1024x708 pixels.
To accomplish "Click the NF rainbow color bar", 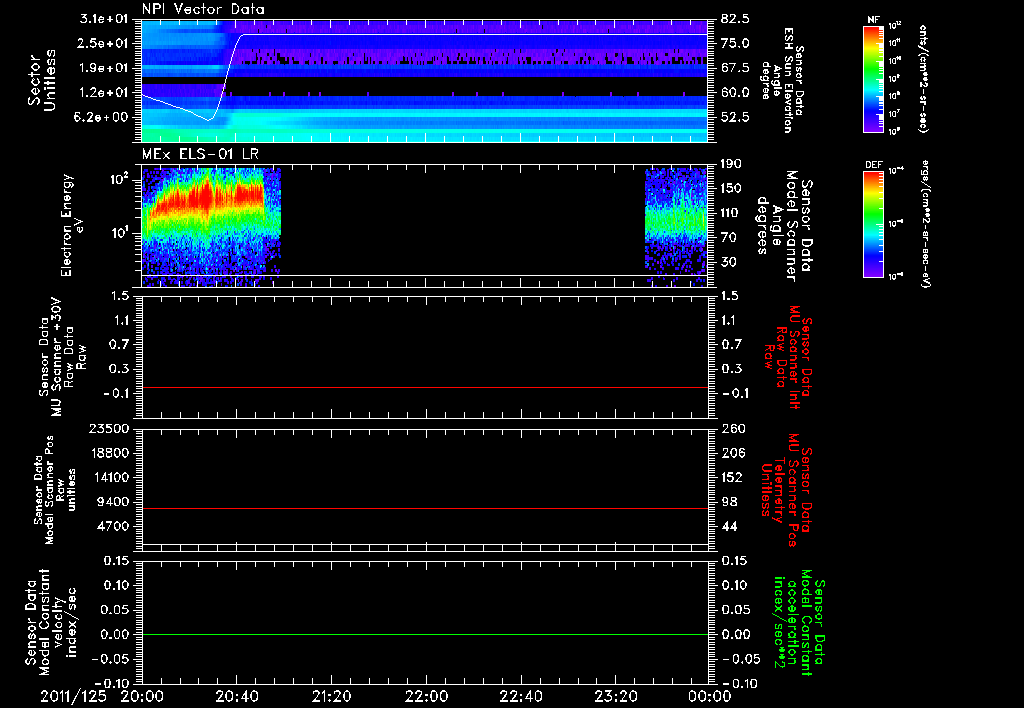I will [x=873, y=79].
